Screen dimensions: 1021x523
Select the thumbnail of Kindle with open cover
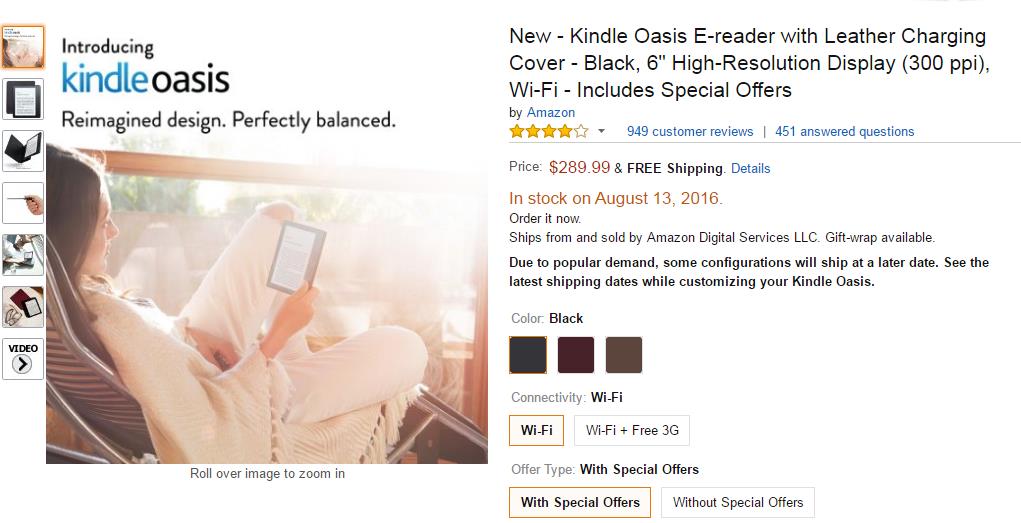22,151
